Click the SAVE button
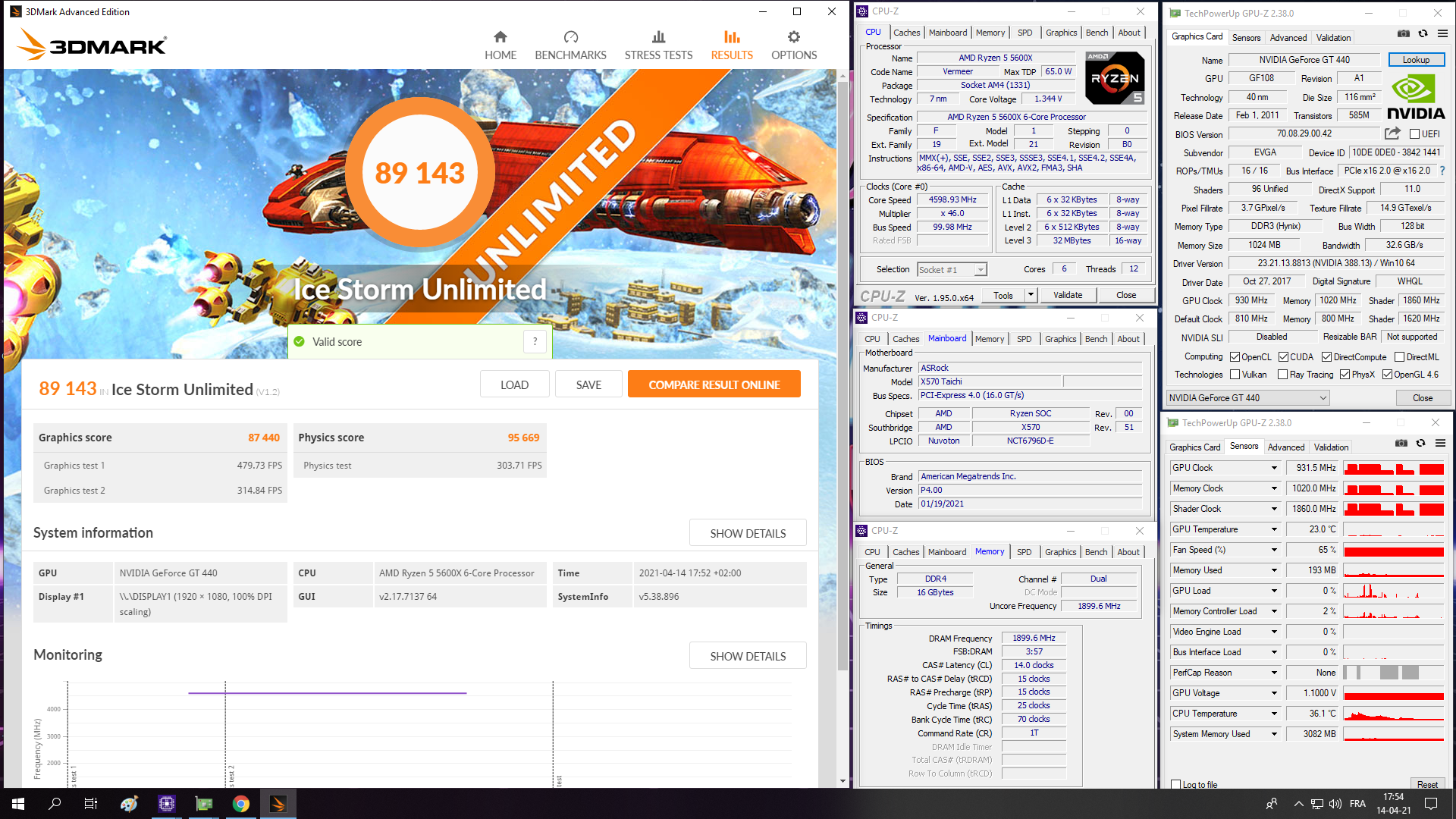 point(588,384)
